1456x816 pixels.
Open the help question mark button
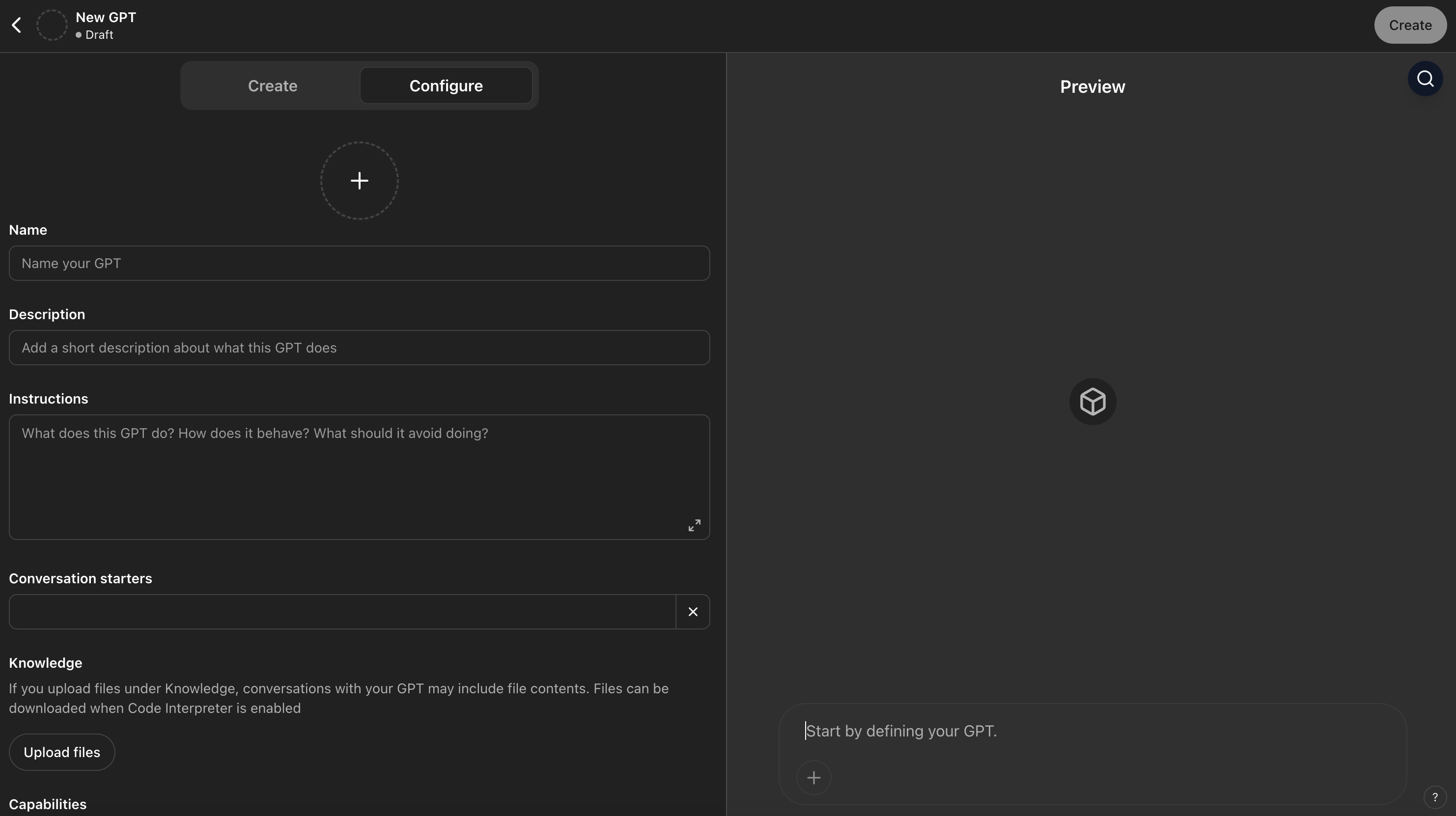(1434, 797)
